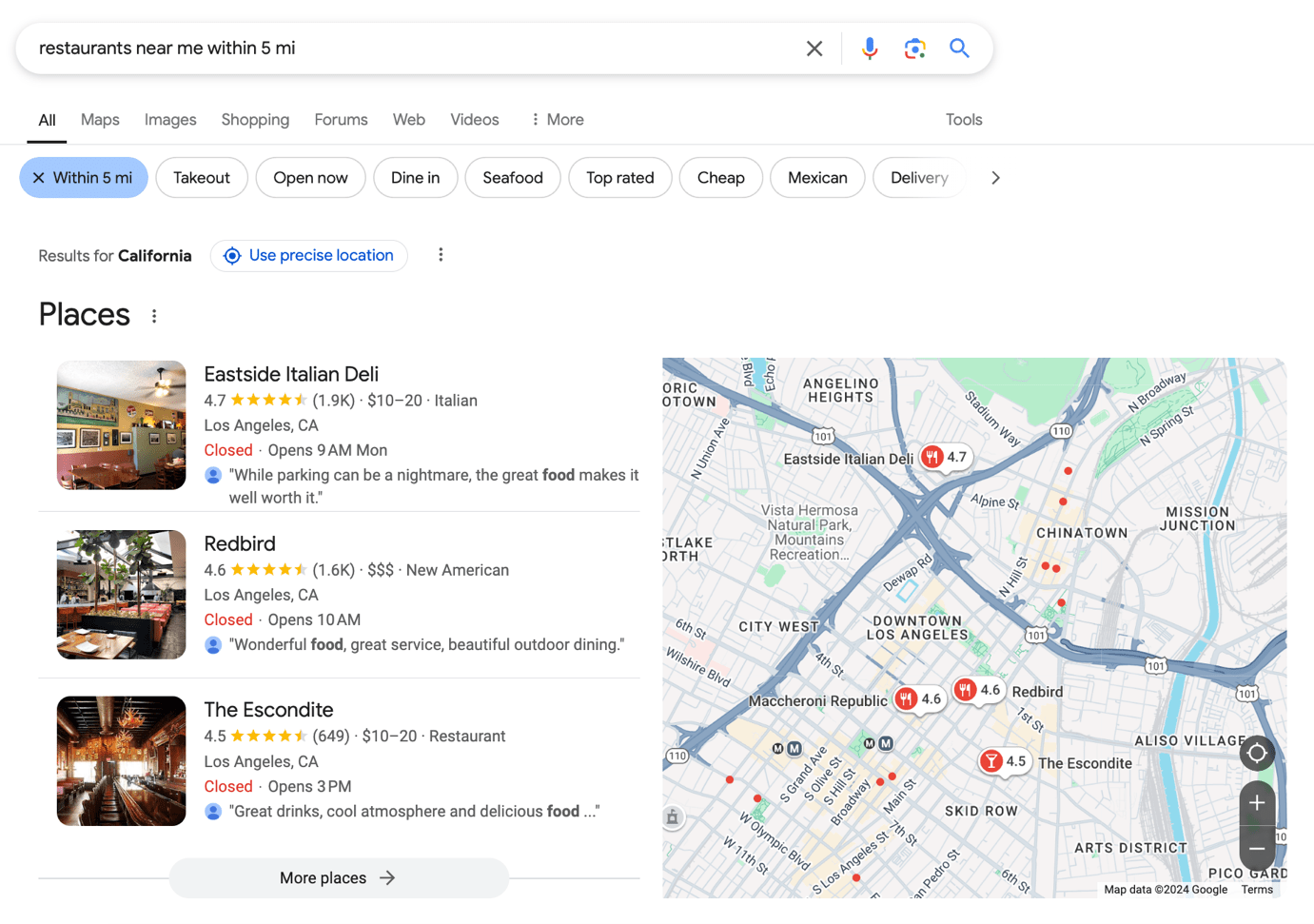This screenshot has height=924, width=1314.
Task: Center map on my location
Action: click(1257, 753)
